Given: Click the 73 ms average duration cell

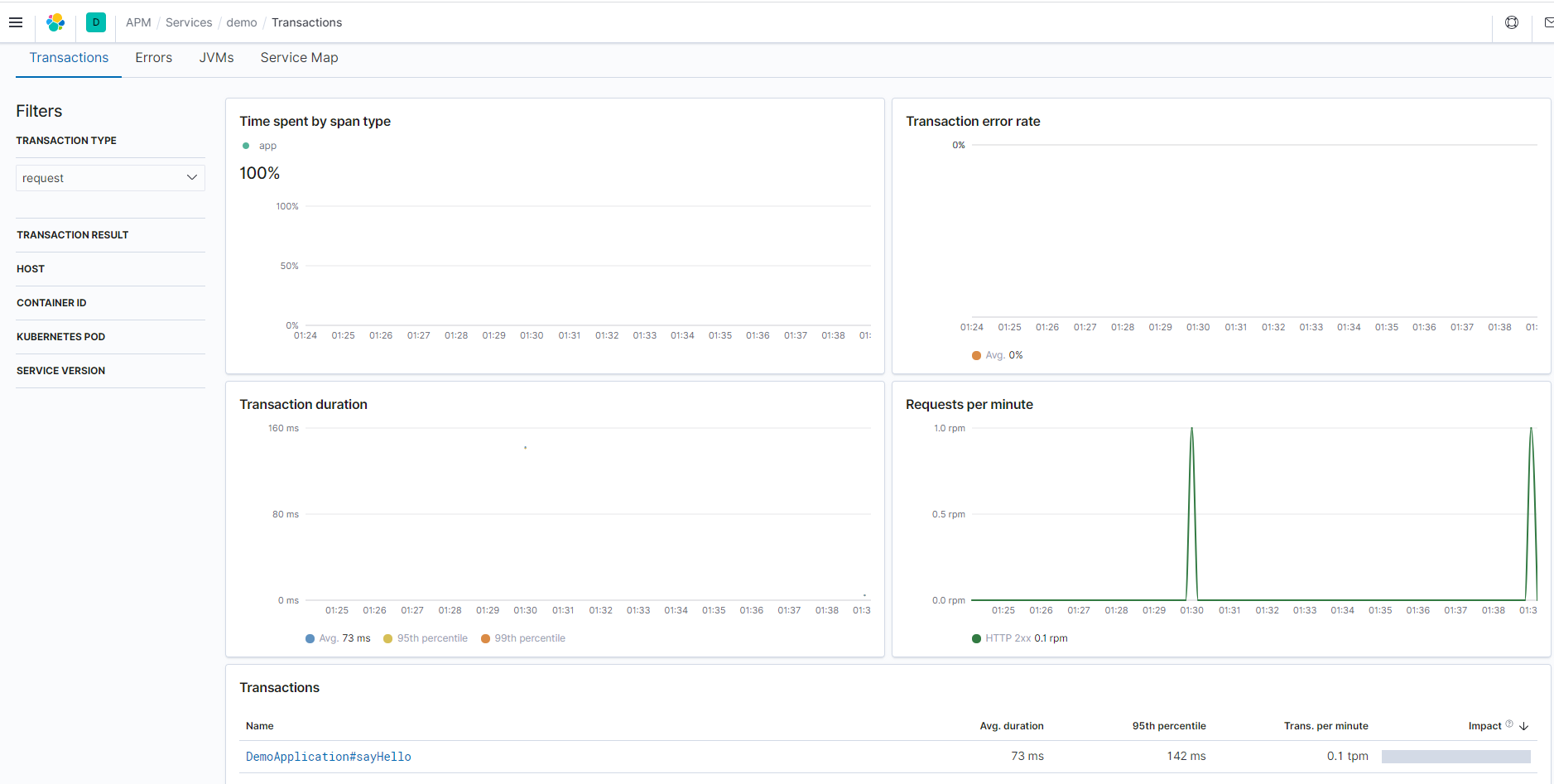Looking at the screenshot, I should pos(1027,757).
